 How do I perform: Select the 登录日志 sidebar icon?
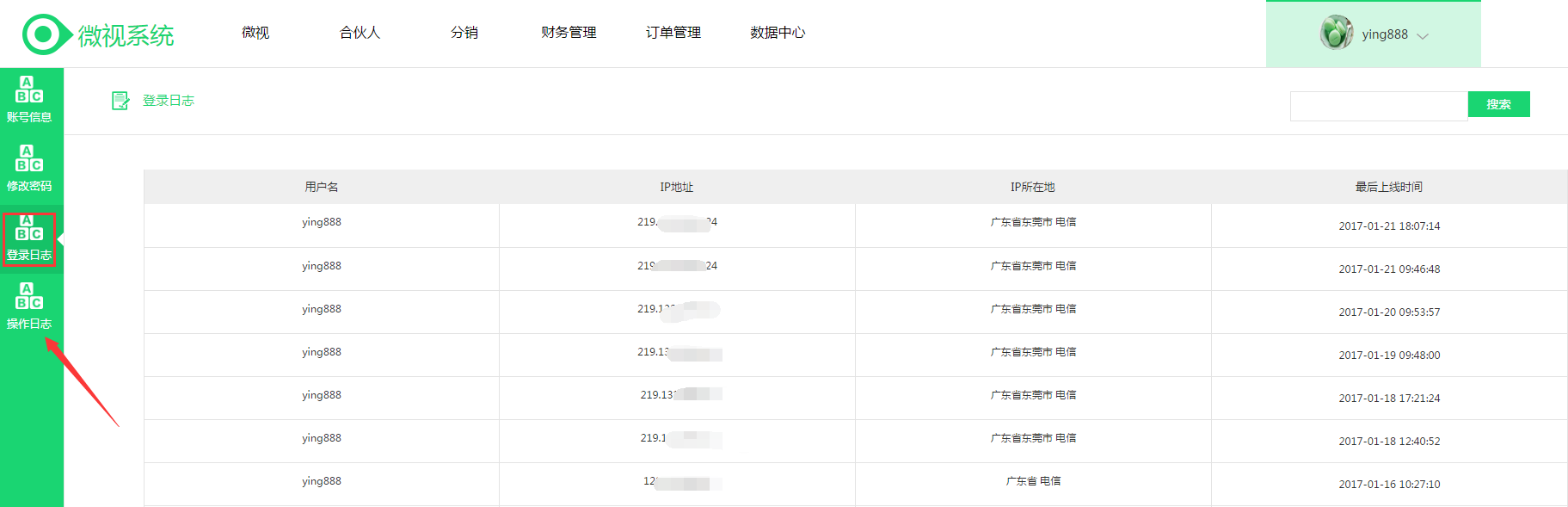coord(29,227)
